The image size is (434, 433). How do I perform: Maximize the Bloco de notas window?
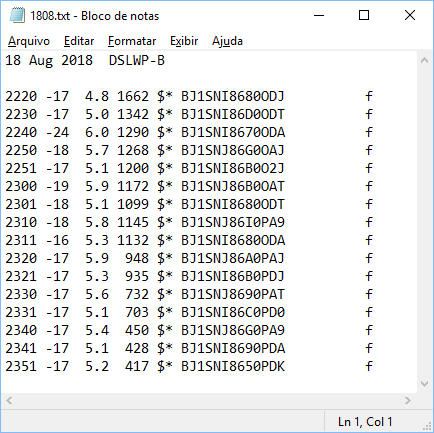tap(364, 15)
